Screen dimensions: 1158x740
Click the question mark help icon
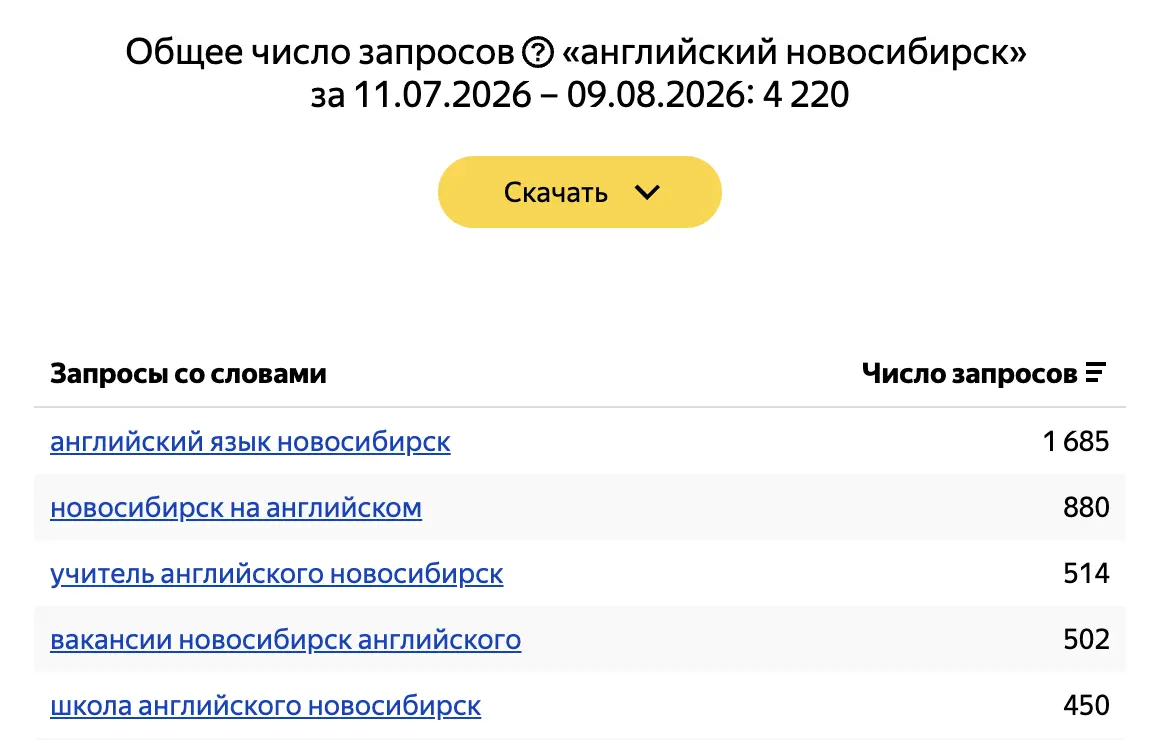[538, 52]
